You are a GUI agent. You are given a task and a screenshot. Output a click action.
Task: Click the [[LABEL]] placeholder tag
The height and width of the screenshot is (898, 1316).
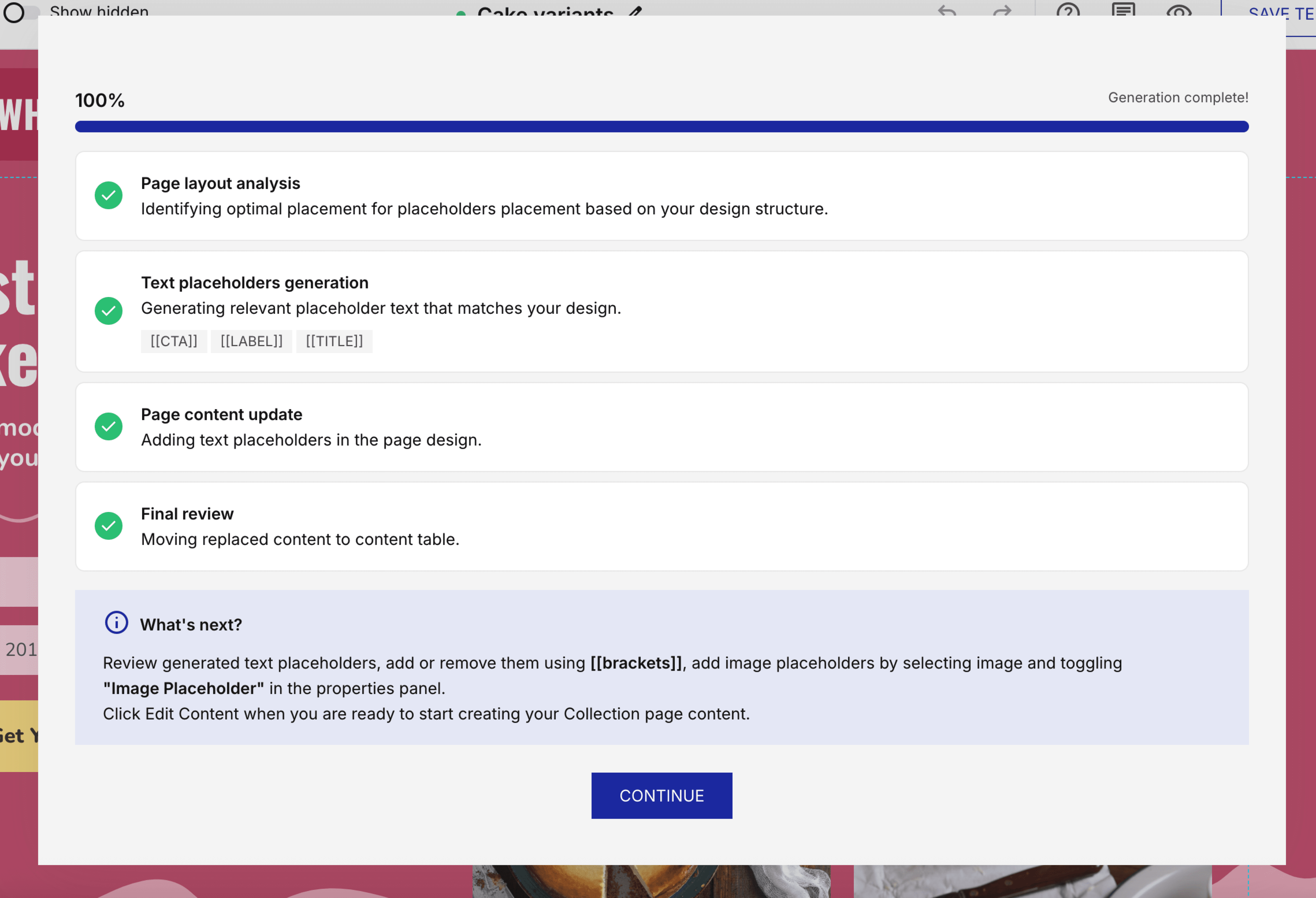tap(251, 341)
